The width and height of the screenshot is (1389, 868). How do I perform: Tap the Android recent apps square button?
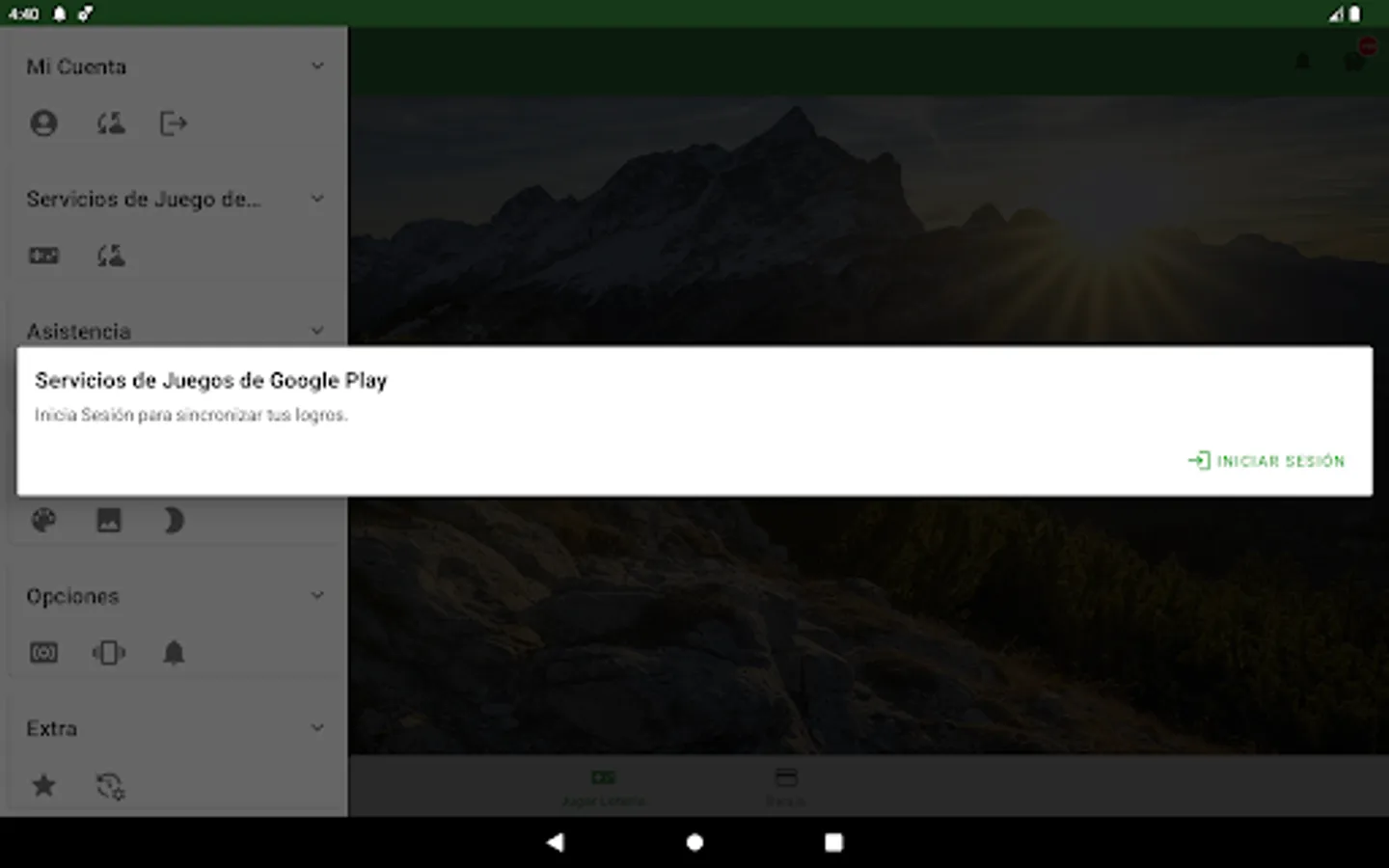click(833, 842)
